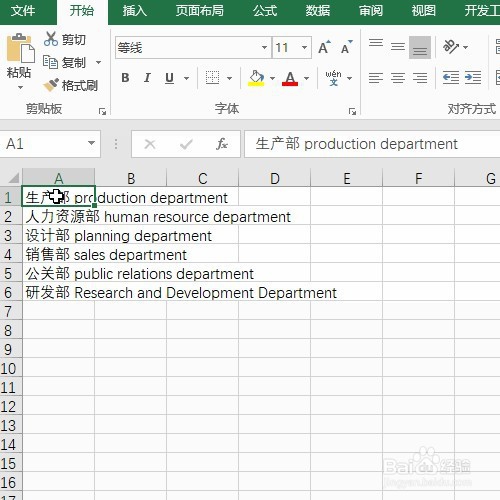Expand border style dropdown arrow

click(x=229, y=79)
